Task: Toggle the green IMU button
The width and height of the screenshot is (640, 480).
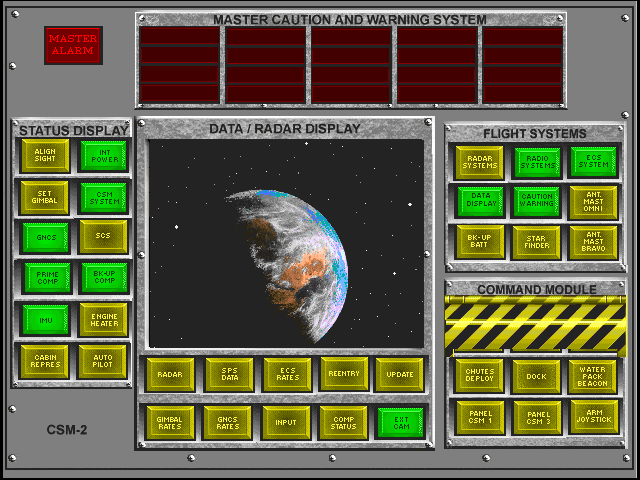Action: pyautogui.click(x=45, y=319)
